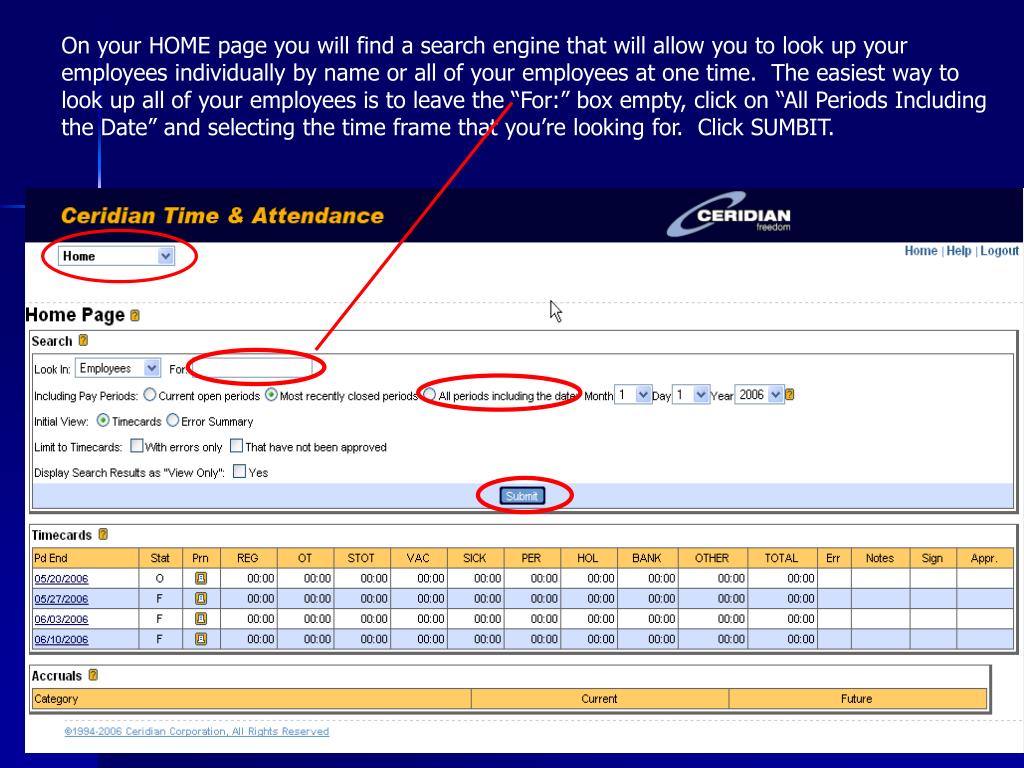This screenshot has width=1024, height=768.
Task: Click the Stat column header
Action: coord(160,558)
